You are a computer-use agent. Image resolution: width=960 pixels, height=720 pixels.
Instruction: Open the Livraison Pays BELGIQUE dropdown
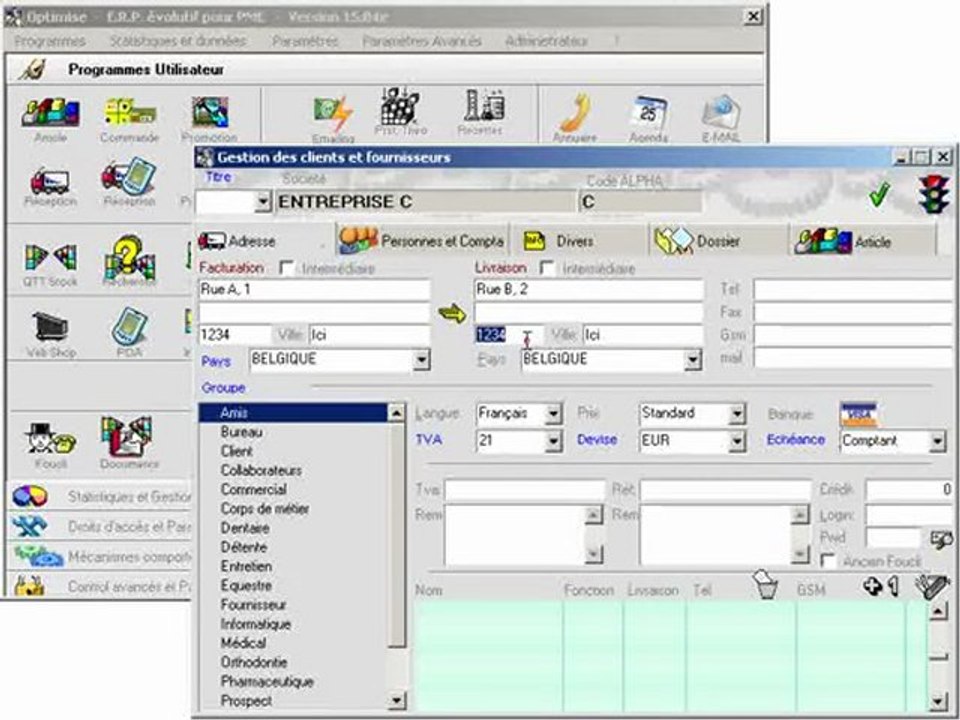pos(692,360)
